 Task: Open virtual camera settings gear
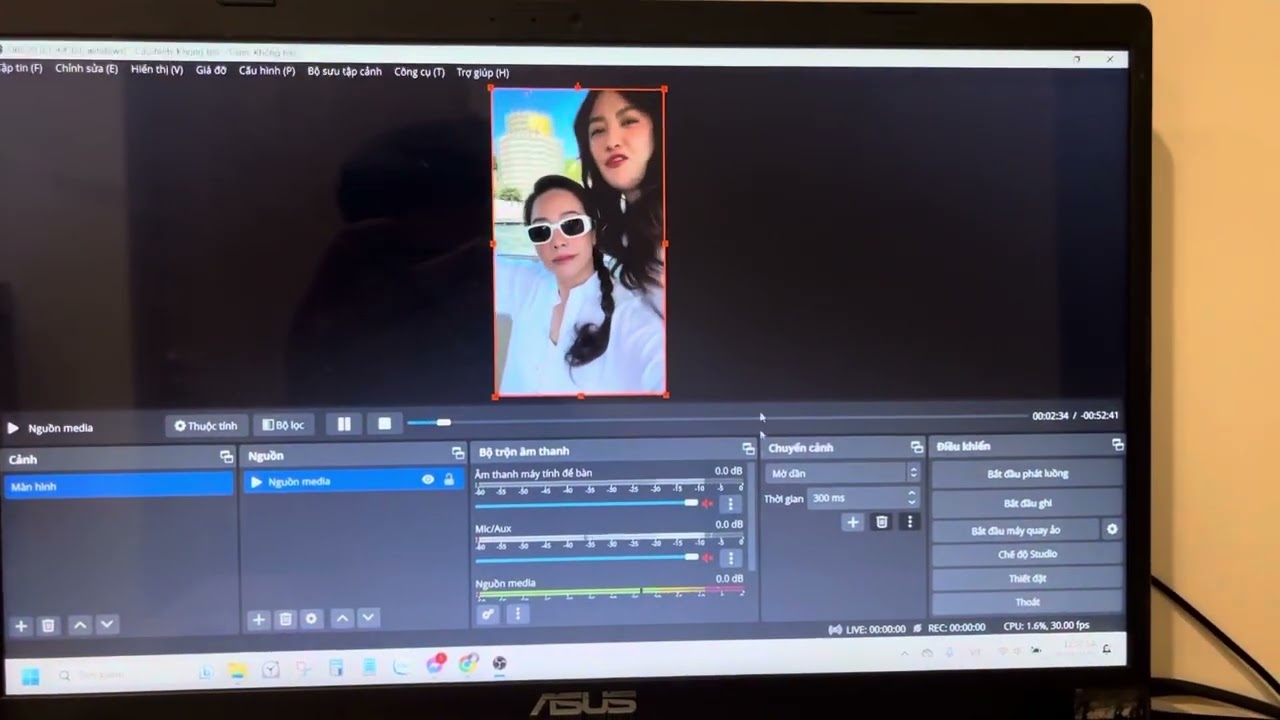pos(1112,530)
